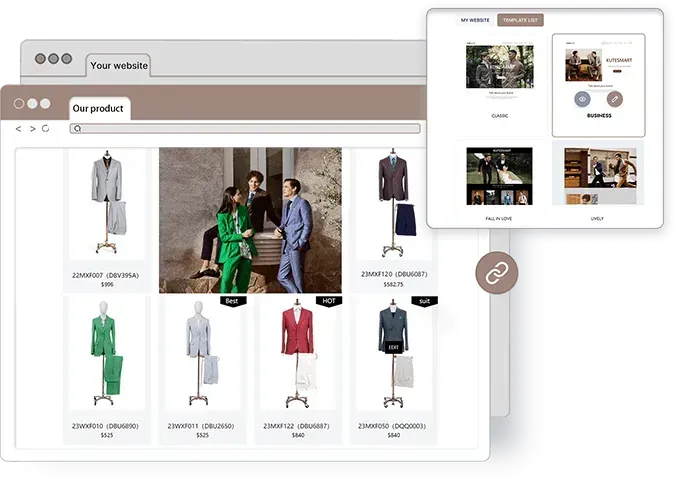
Task: Select the Template List tab
Action: coord(520,20)
